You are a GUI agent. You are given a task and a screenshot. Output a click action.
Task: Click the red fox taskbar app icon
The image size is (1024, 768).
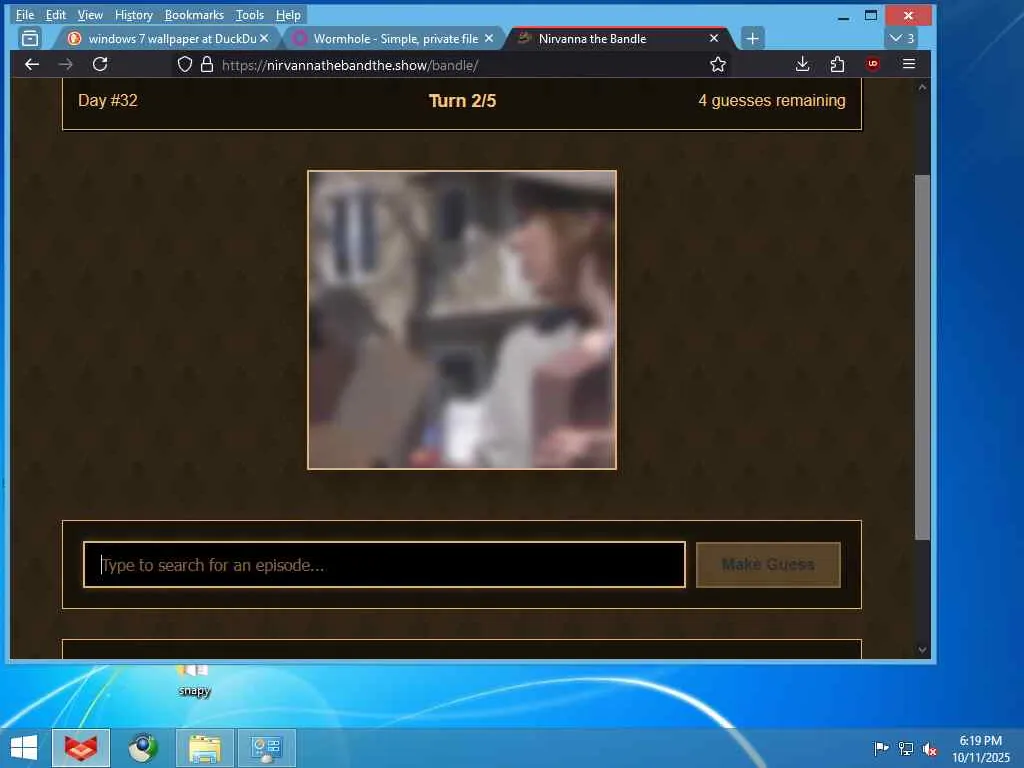pyautogui.click(x=81, y=748)
